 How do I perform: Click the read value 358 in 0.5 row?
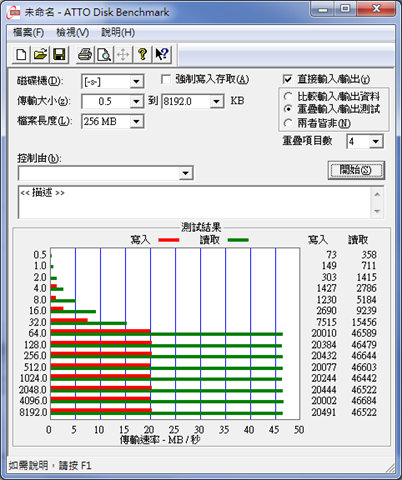[x=369, y=255]
